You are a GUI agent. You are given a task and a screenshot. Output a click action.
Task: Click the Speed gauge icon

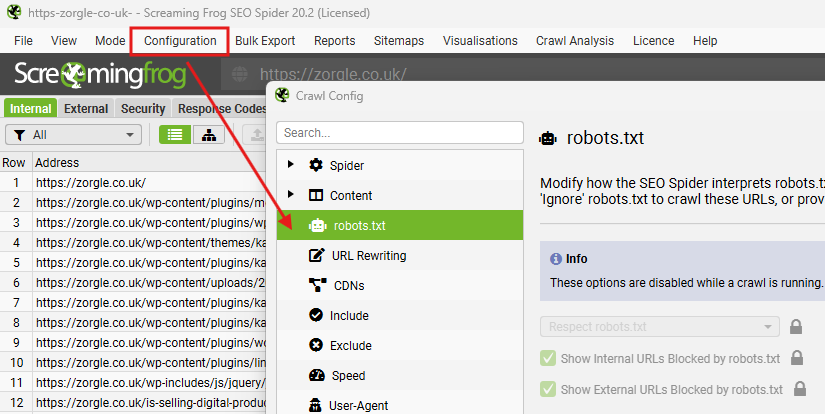[x=317, y=375]
